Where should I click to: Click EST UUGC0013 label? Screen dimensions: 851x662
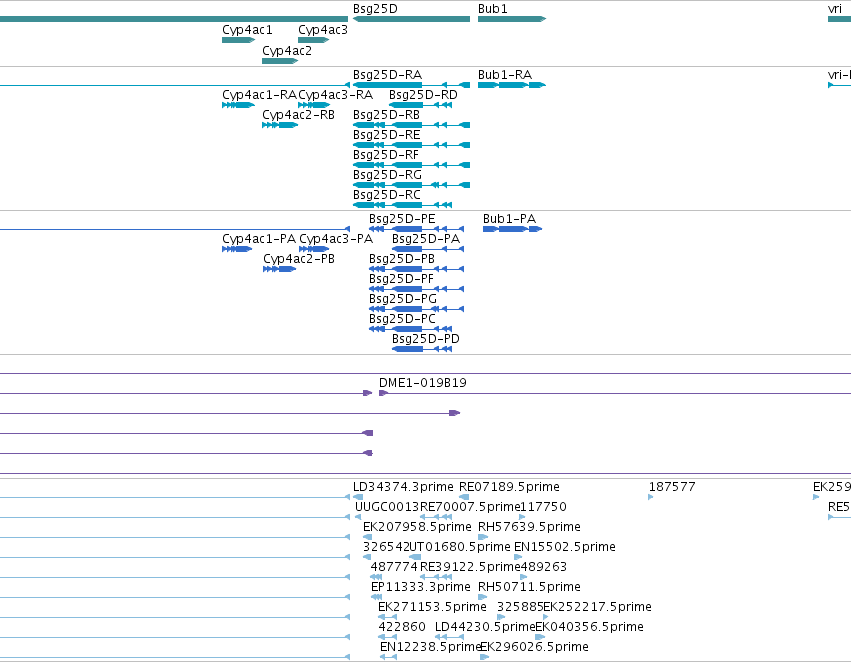tap(387, 507)
